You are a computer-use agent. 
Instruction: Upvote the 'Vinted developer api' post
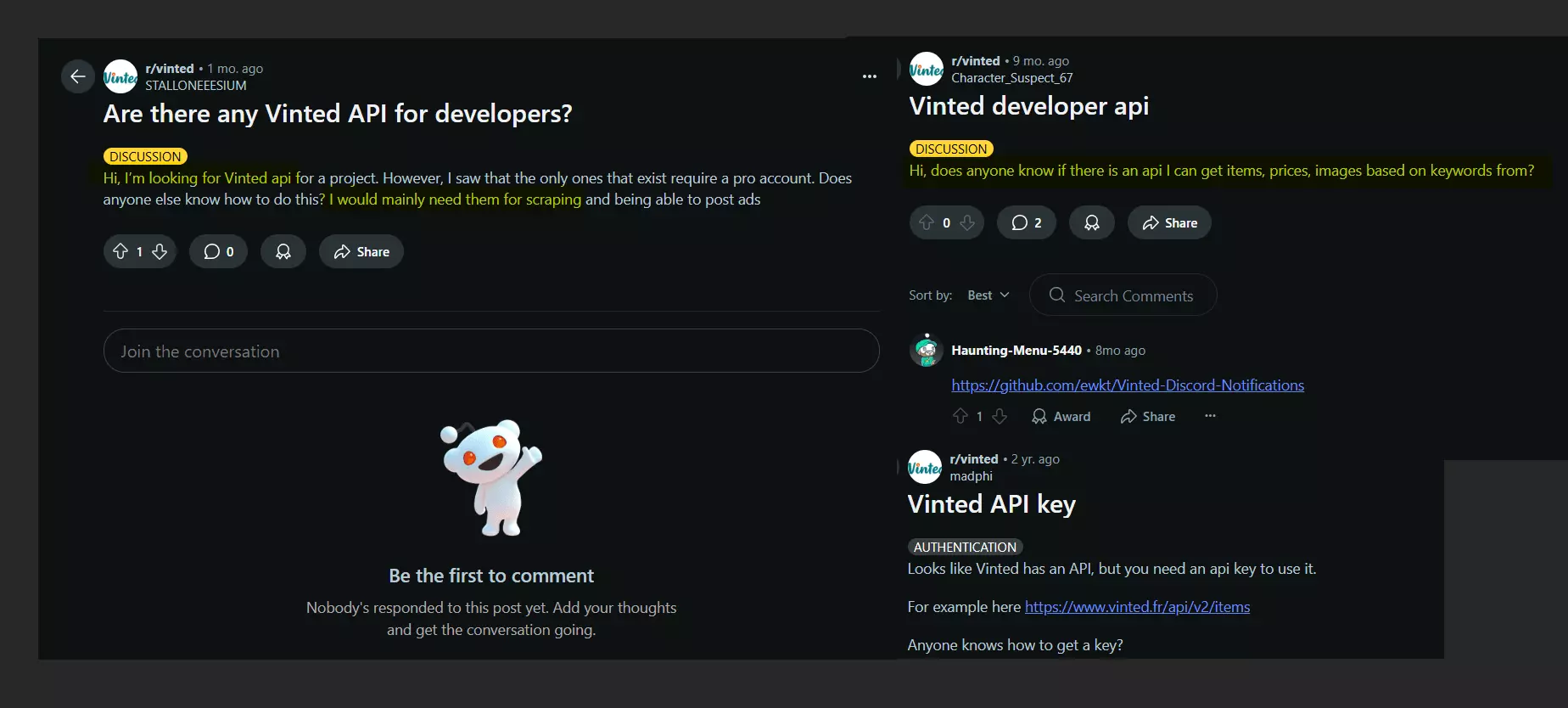[x=927, y=222]
